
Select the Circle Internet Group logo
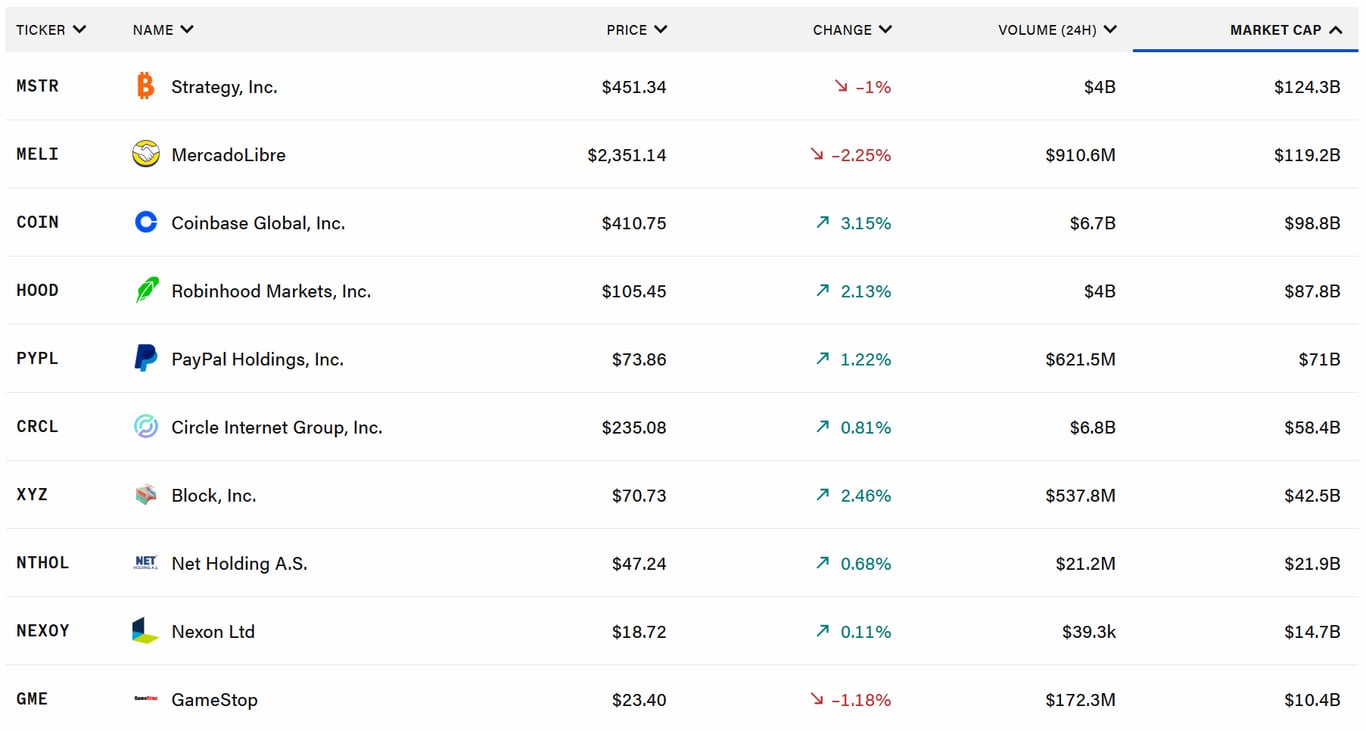147,427
